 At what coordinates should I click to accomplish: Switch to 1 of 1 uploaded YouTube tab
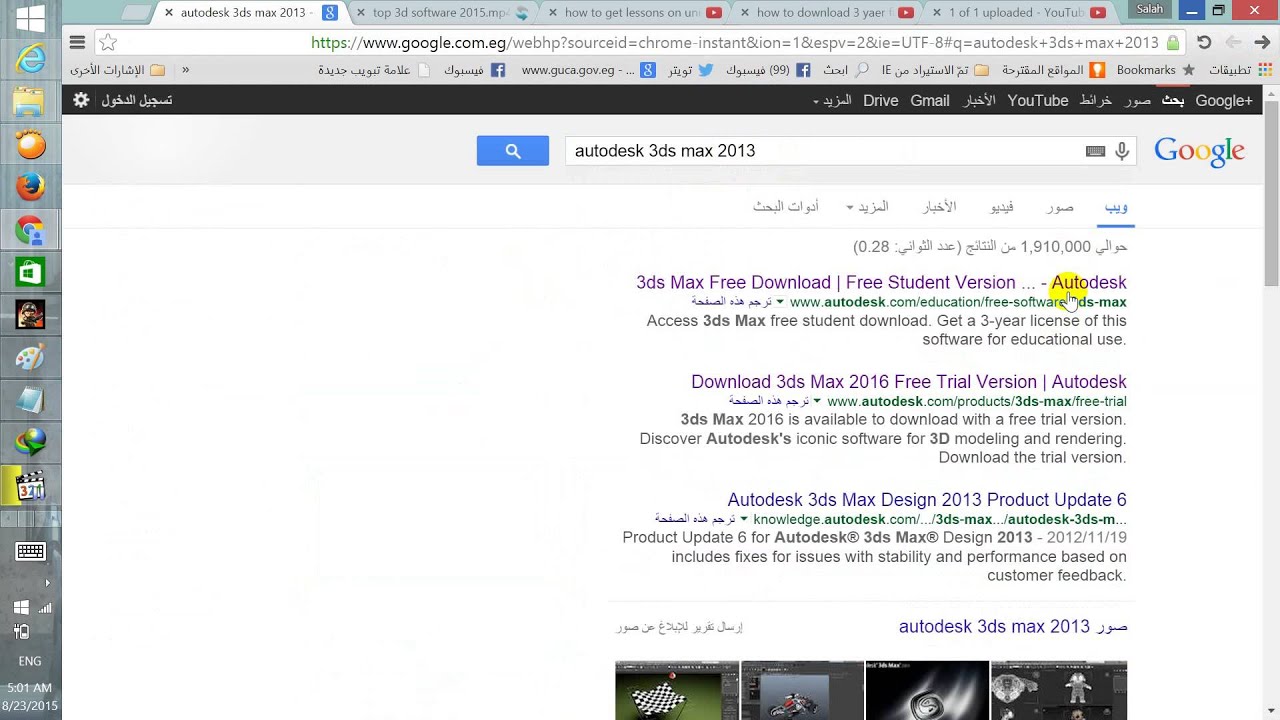pos(1016,13)
